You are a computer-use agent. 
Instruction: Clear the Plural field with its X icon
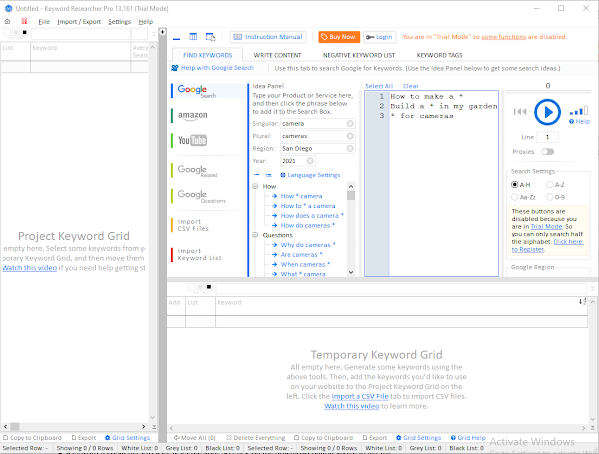click(350, 136)
